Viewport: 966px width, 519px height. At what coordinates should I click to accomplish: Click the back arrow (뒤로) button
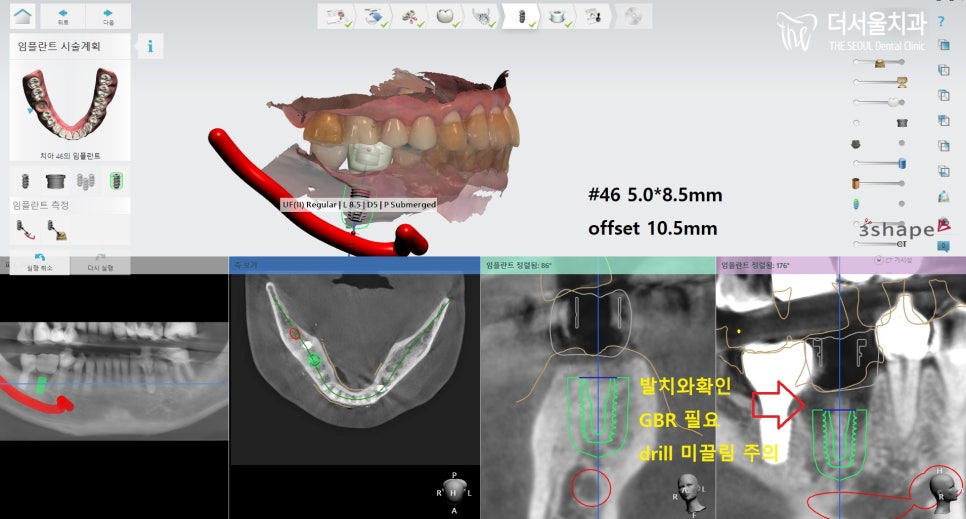tap(63, 15)
